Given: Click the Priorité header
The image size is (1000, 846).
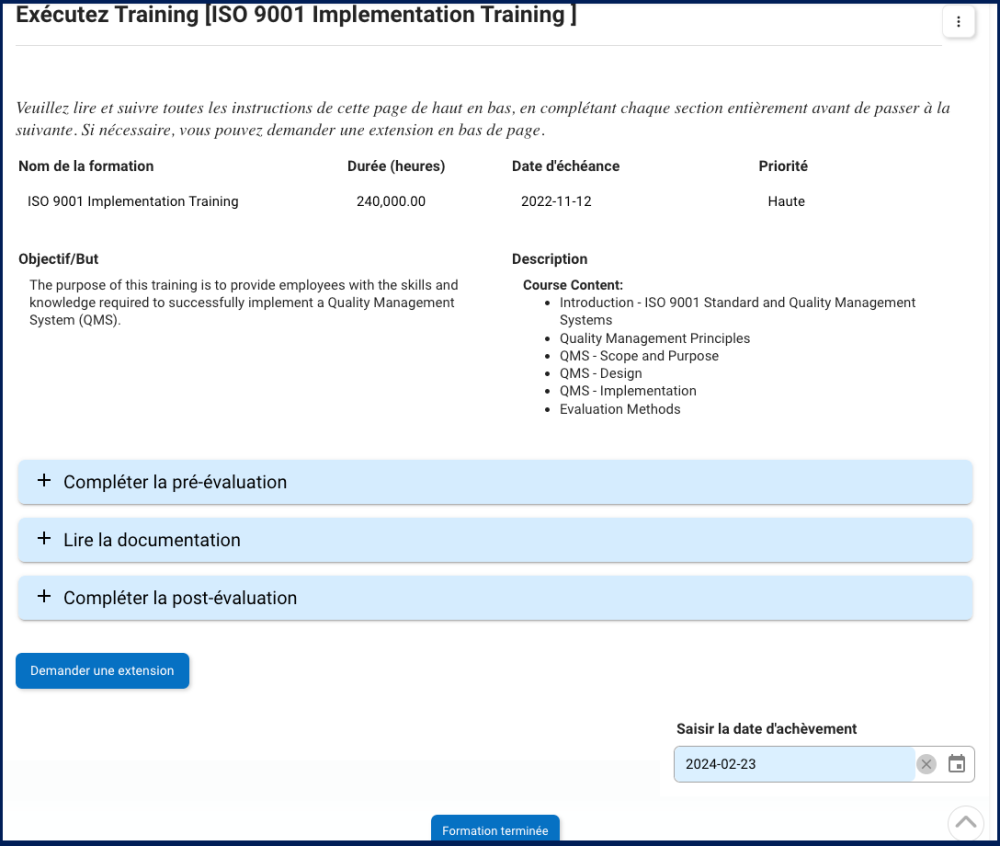Looking at the screenshot, I should tap(783, 166).
